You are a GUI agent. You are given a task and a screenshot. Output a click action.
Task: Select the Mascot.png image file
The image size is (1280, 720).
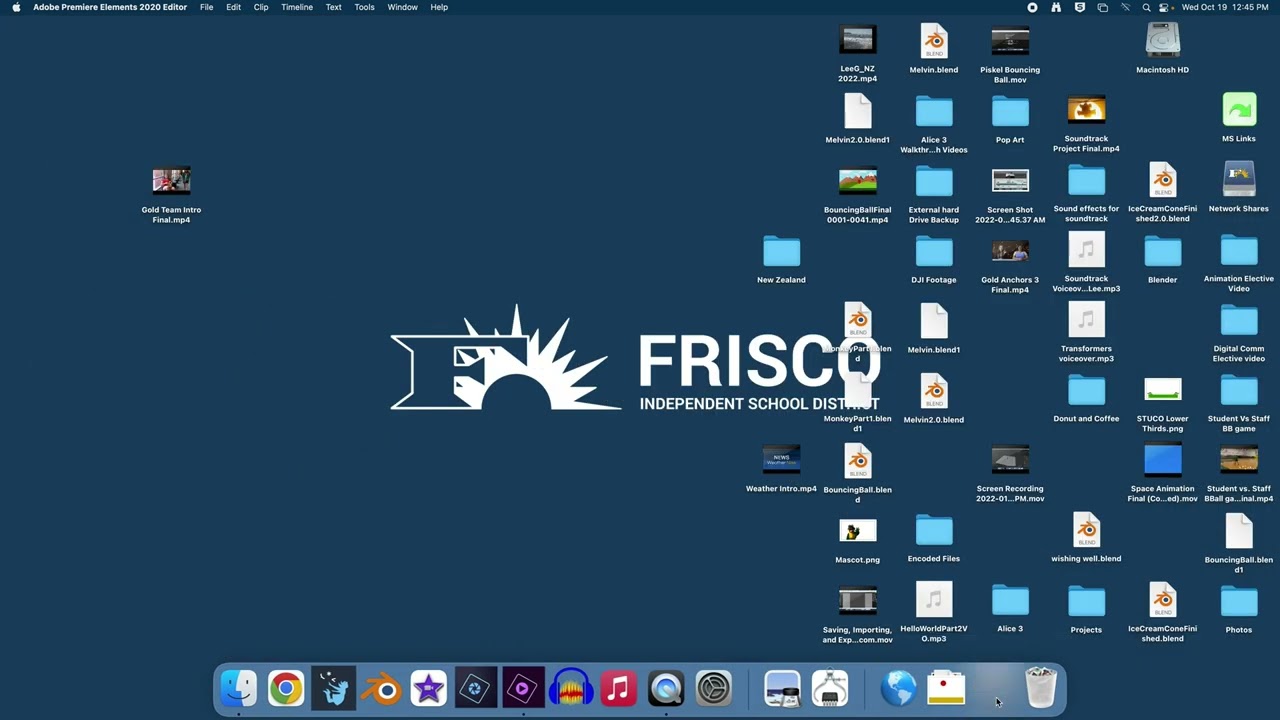(x=858, y=531)
